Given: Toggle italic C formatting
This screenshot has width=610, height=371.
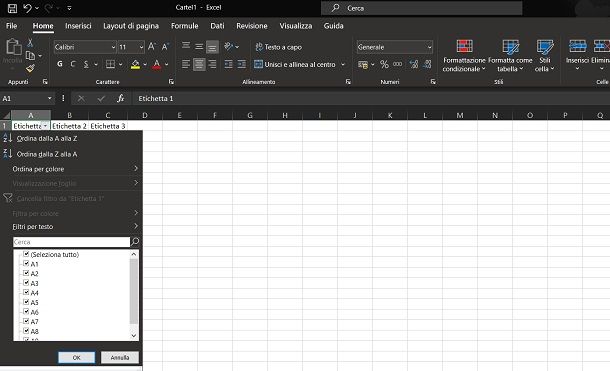Looking at the screenshot, I should point(73,64).
